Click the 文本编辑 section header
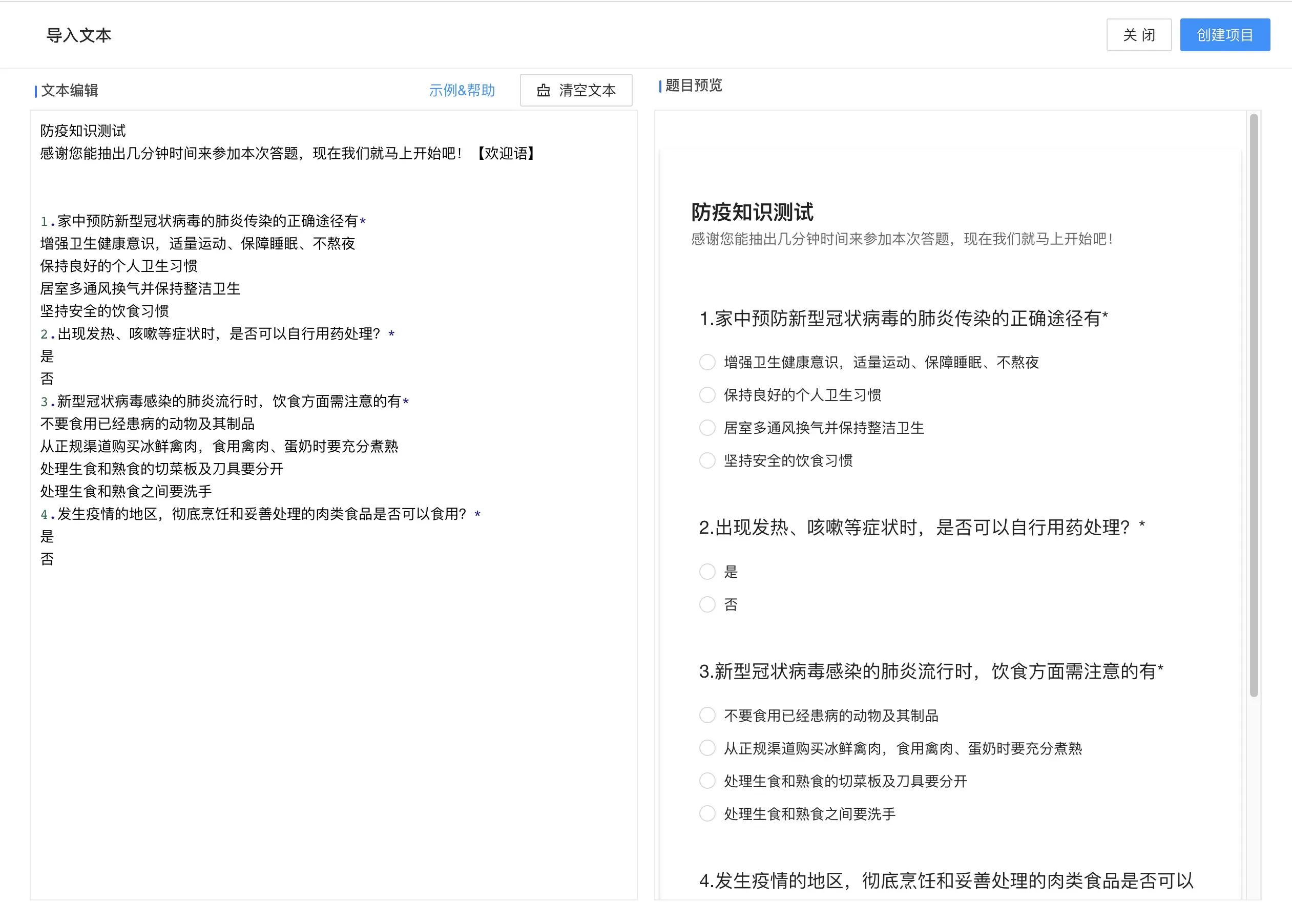1292x924 pixels. 69,90
